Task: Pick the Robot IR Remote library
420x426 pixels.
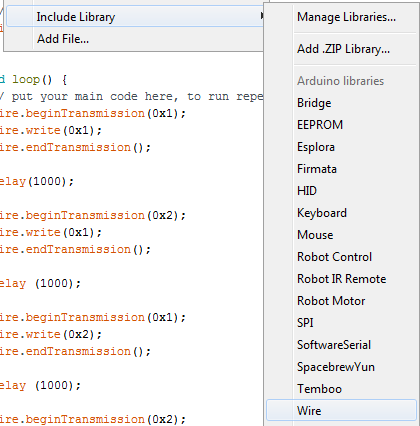Action: [342, 279]
